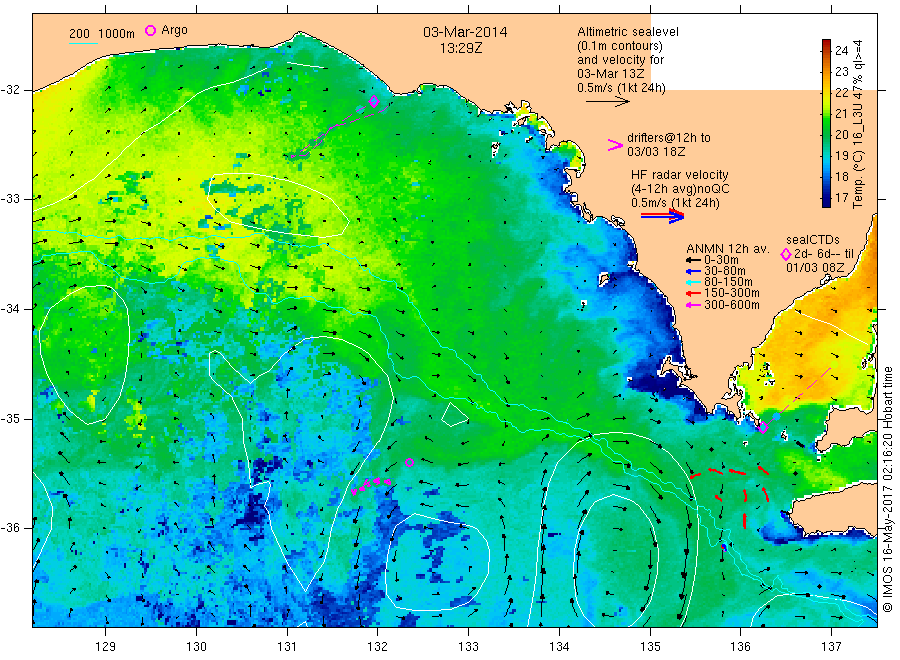Click the '13:29Z' time label
This screenshot has height=660, width=900.
[461, 48]
